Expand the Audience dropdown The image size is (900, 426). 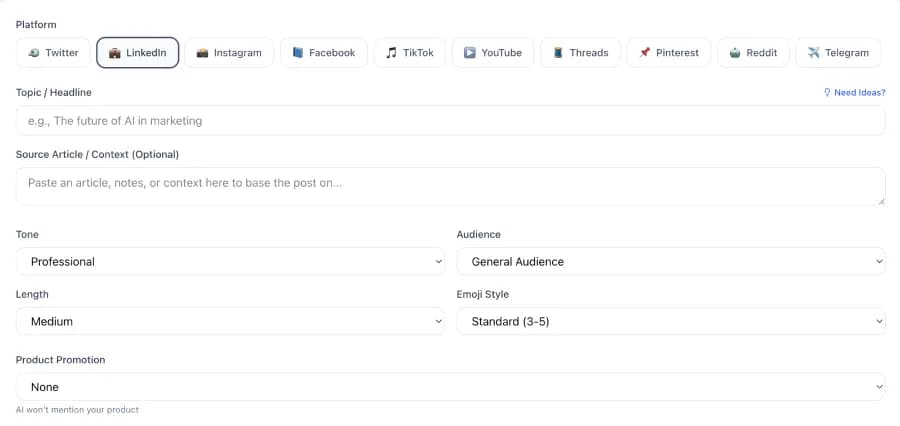(670, 261)
